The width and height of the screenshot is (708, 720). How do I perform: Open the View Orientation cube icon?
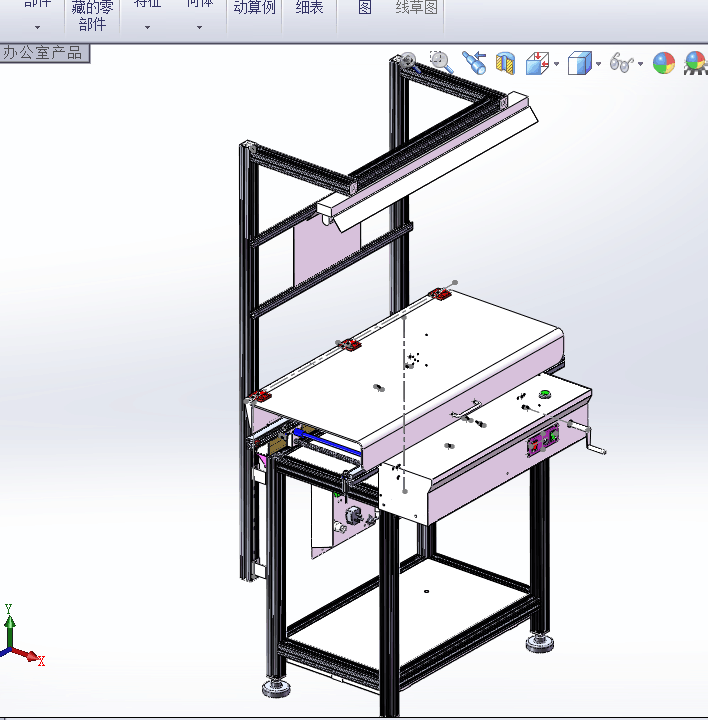(537, 63)
